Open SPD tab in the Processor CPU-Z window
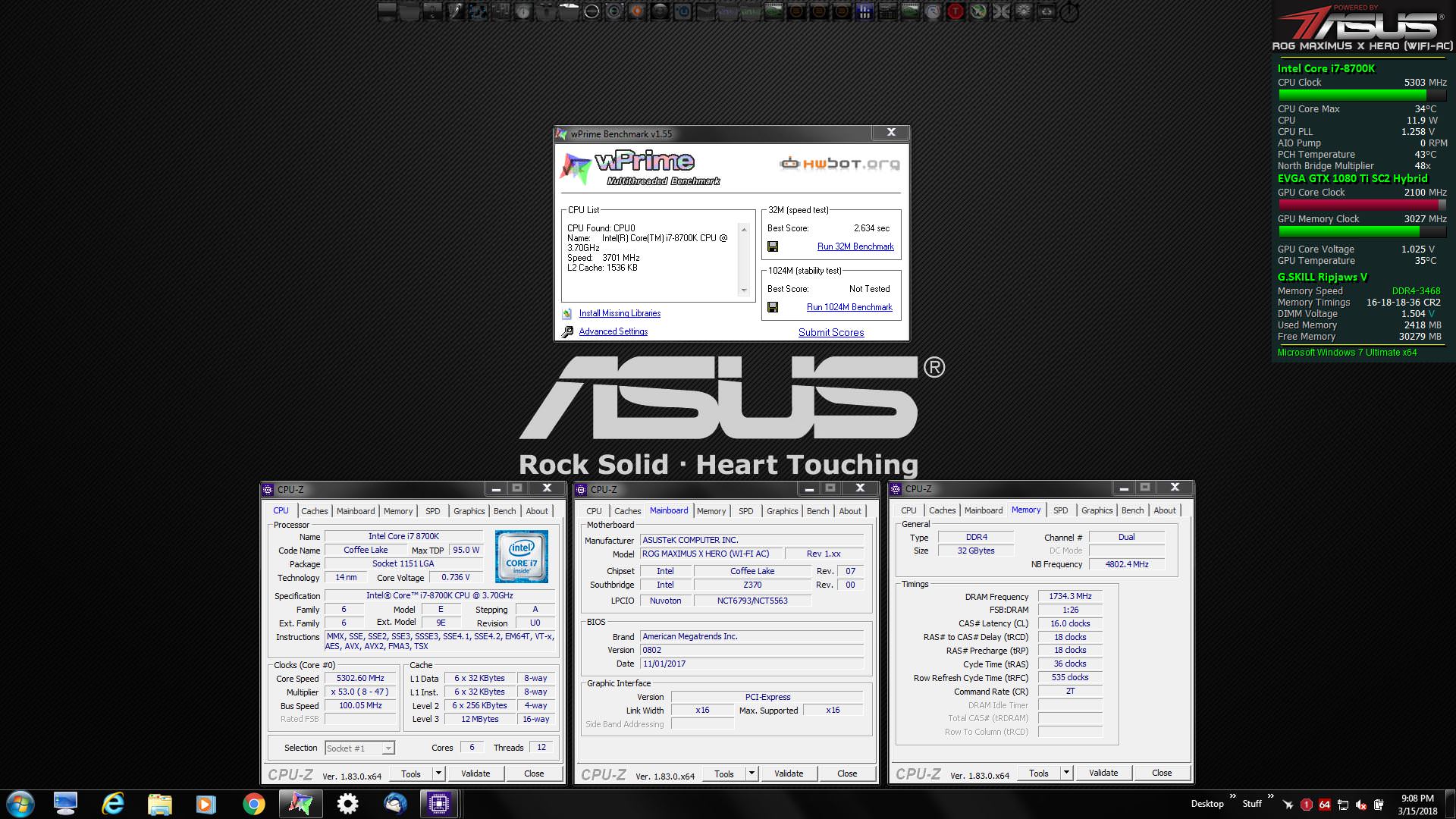The image size is (1456, 819). tap(432, 511)
